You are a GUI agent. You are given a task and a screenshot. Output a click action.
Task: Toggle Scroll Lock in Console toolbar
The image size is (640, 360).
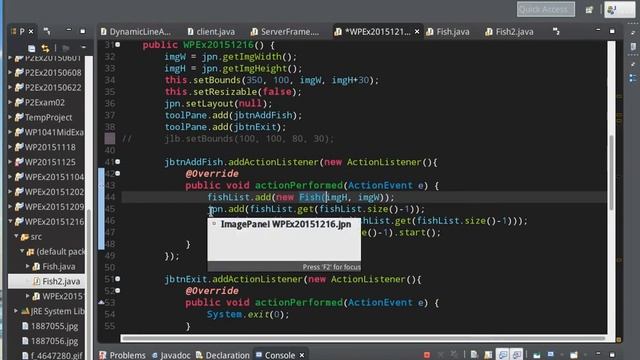pos(488,355)
